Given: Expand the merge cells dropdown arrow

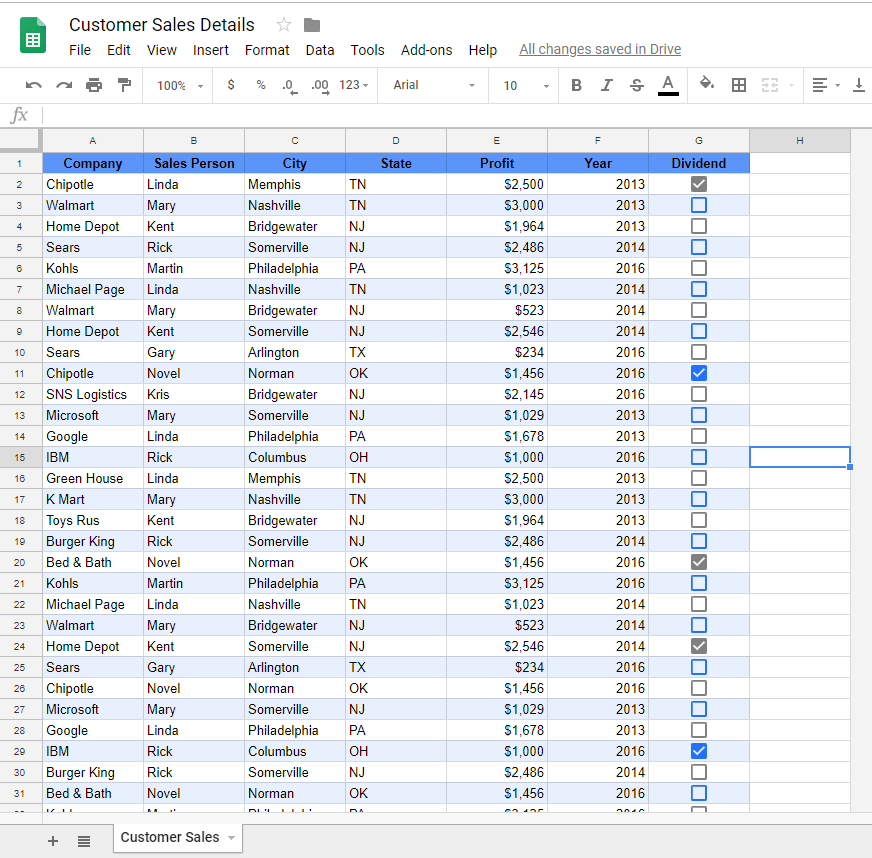Looking at the screenshot, I should point(791,86).
